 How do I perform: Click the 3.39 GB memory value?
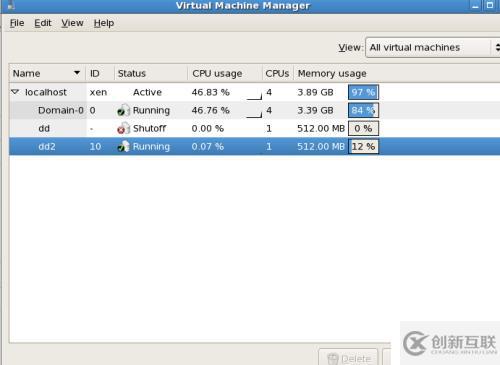click(315, 110)
